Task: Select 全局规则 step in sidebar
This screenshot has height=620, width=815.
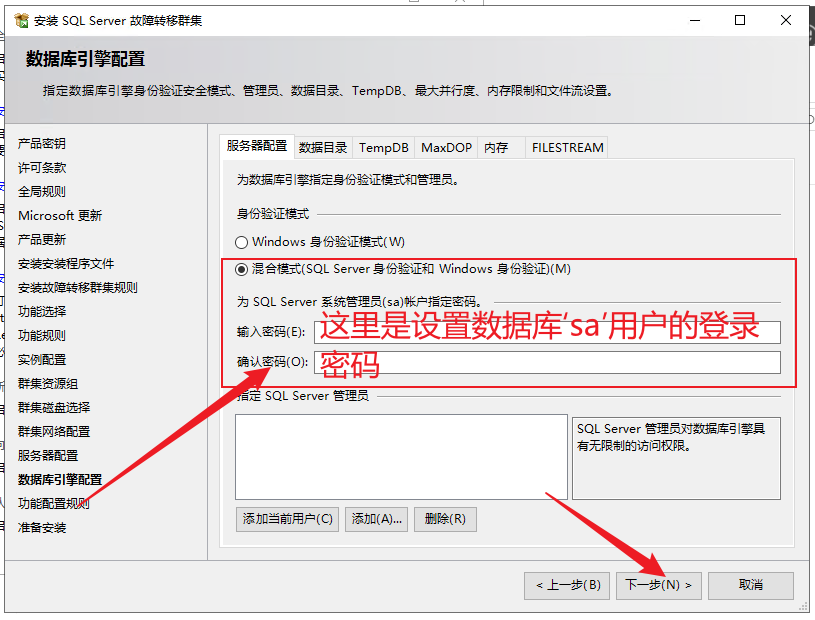Action: tap(42, 191)
